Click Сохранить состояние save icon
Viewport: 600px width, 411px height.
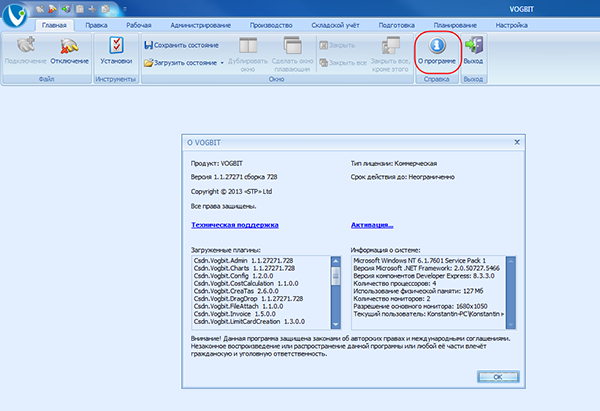[148, 45]
